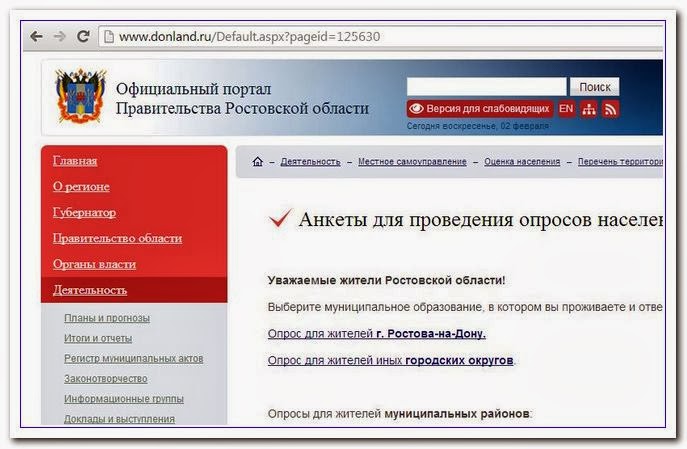Screen dimensions: 687x449
Task: Open Органы власти menu item
Action: (94, 264)
